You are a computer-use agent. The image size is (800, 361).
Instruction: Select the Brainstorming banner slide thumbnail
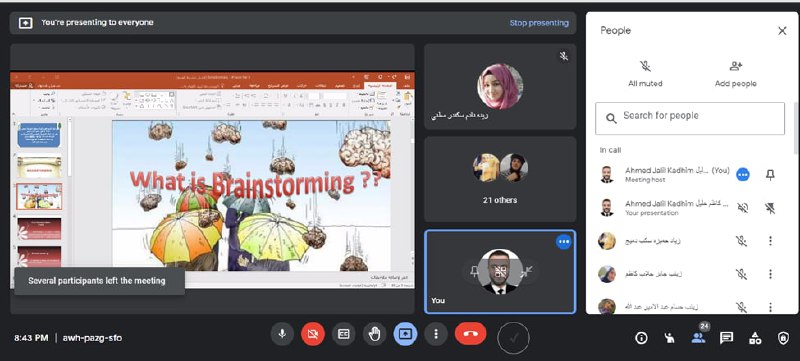pos(39,166)
